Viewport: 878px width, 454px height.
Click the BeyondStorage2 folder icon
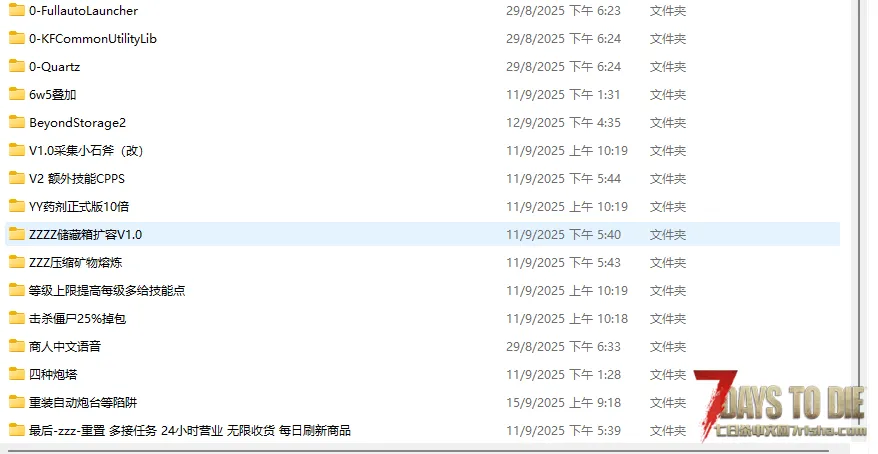pyautogui.click(x=17, y=122)
